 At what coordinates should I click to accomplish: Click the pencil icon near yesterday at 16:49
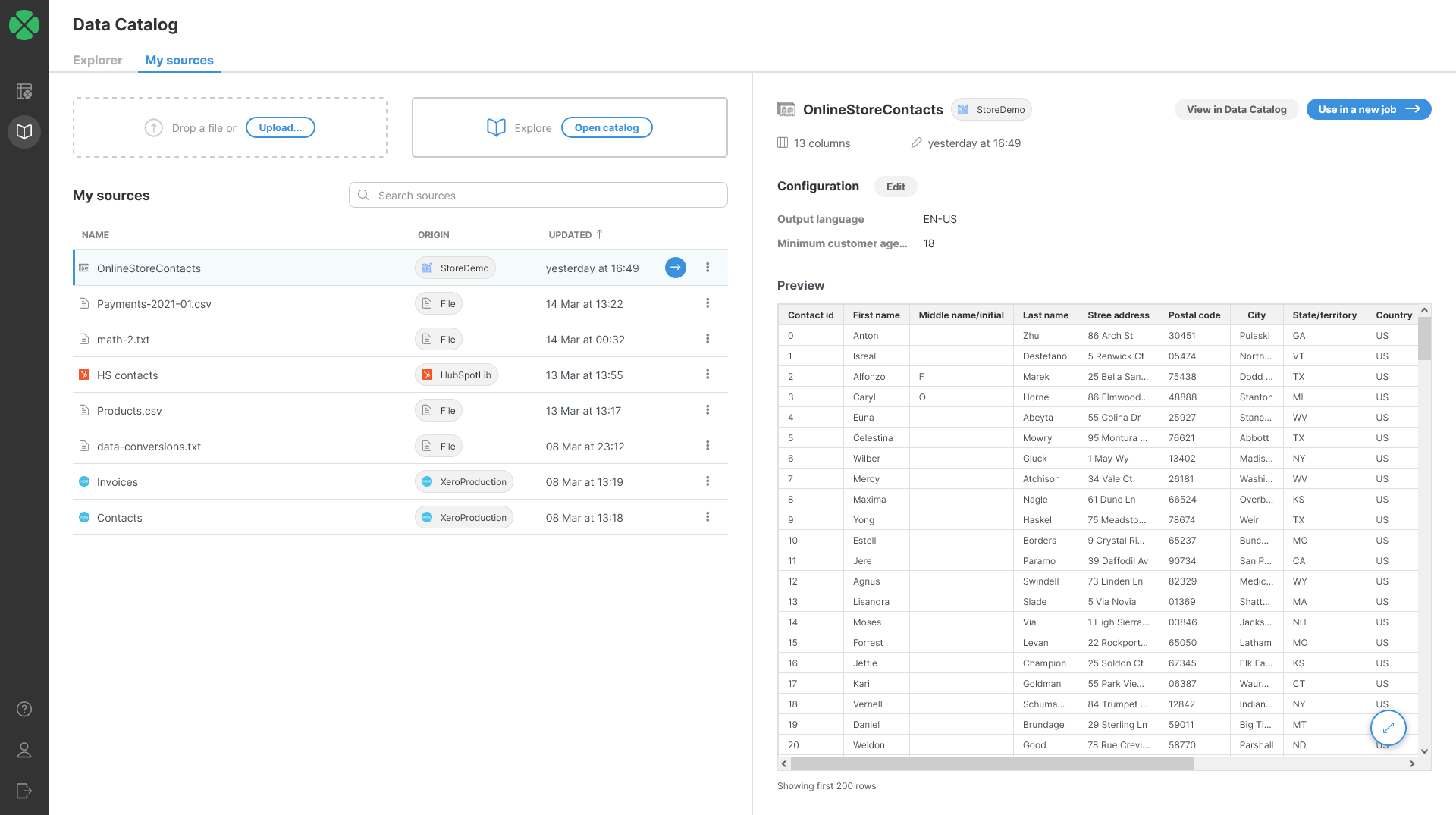(x=916, y=143)
